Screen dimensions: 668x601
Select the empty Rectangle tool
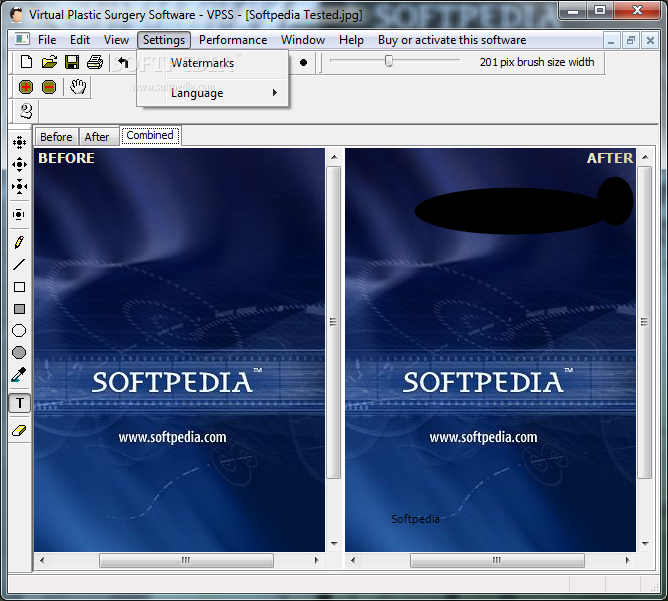coord(19,287)
